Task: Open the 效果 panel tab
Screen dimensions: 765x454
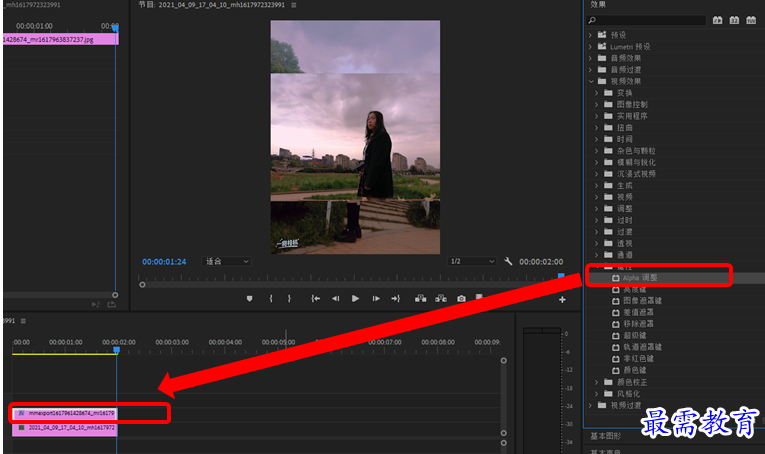Action: coord(598,4)
